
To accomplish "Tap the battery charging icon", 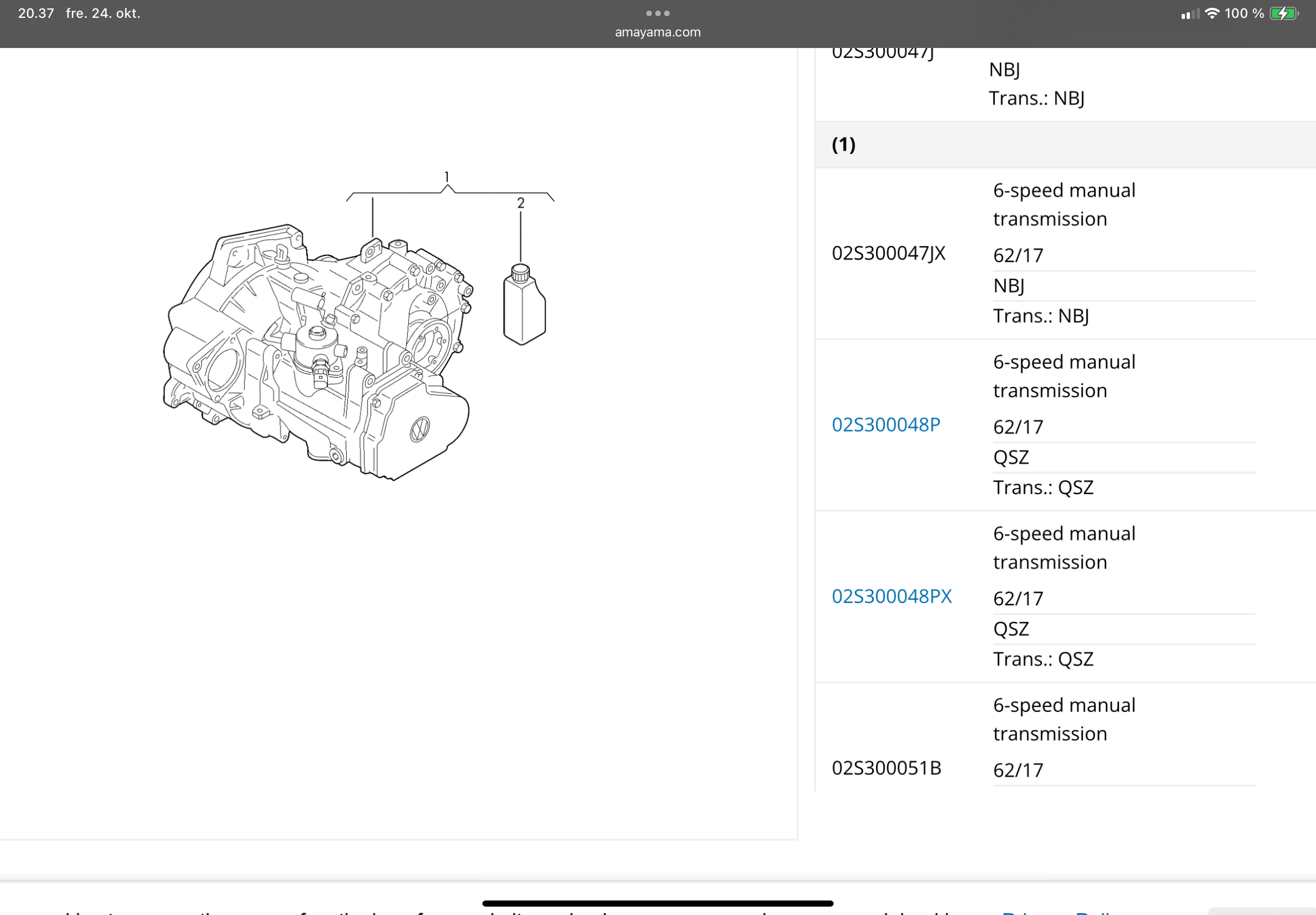I will [x=1283, y=13].
